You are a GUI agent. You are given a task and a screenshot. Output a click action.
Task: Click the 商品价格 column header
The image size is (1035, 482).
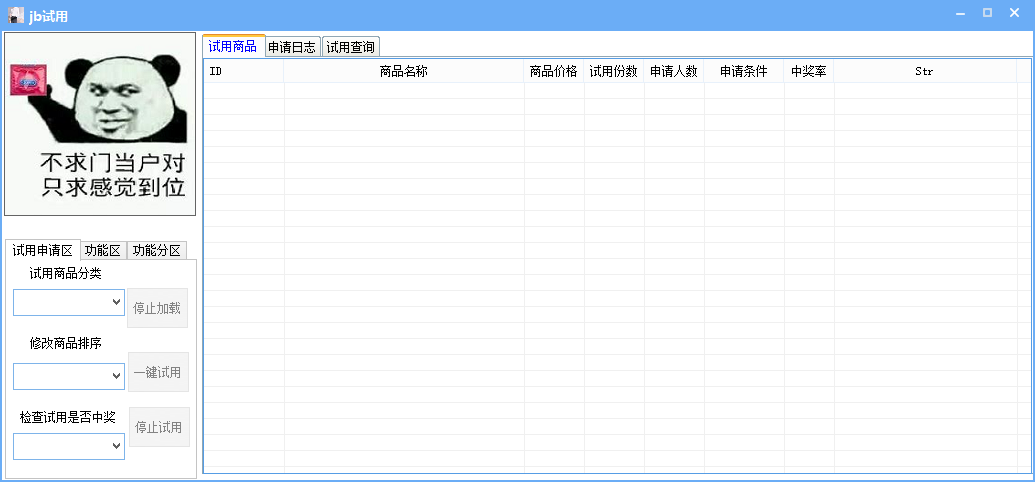click(x=554, y=71)
